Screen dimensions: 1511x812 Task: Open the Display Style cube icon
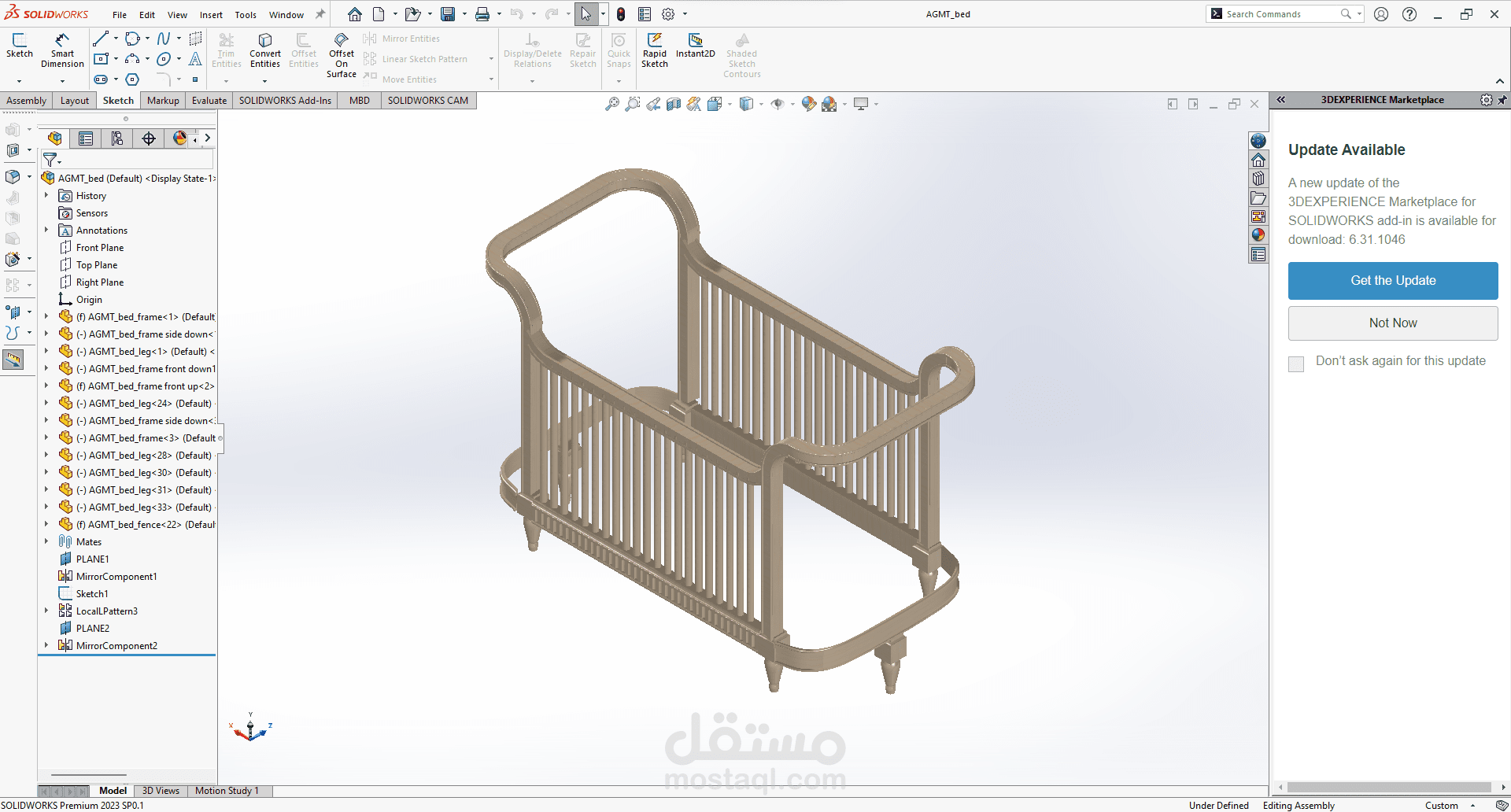(746, 104)
